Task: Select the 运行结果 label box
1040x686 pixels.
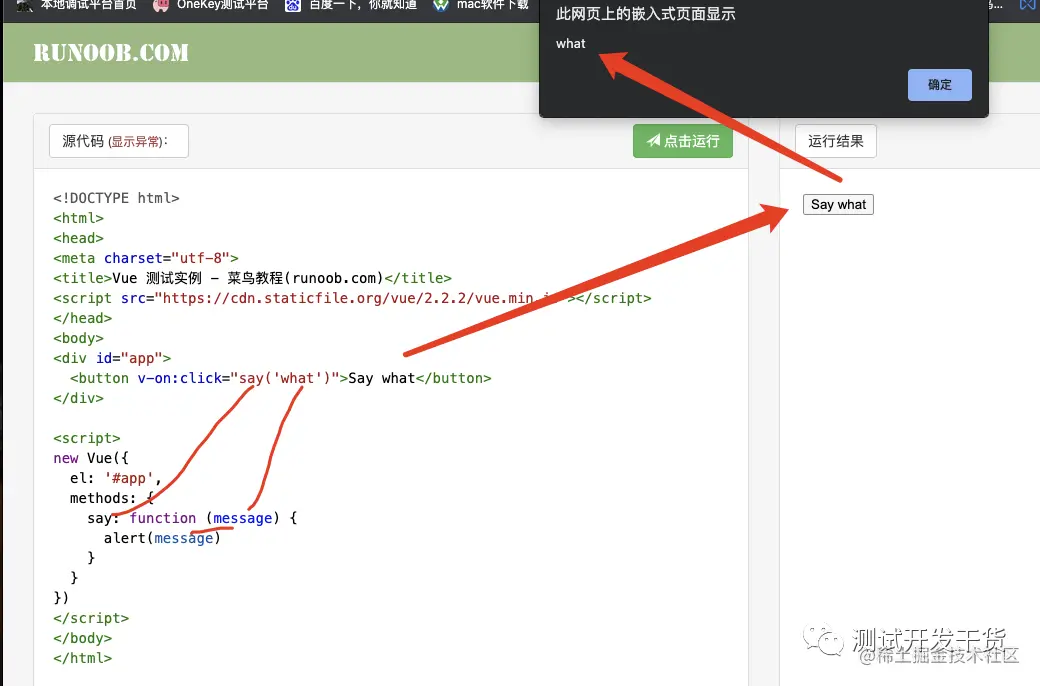Action: point(836,141)
